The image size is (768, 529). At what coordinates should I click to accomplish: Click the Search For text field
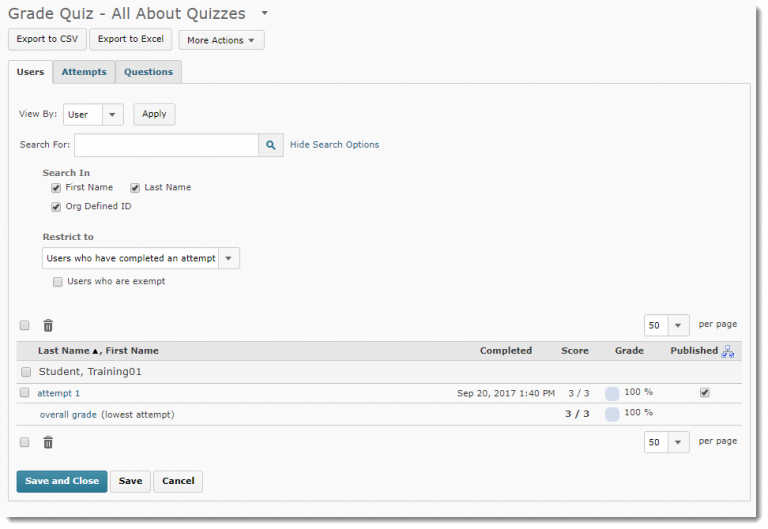(166, 145)
